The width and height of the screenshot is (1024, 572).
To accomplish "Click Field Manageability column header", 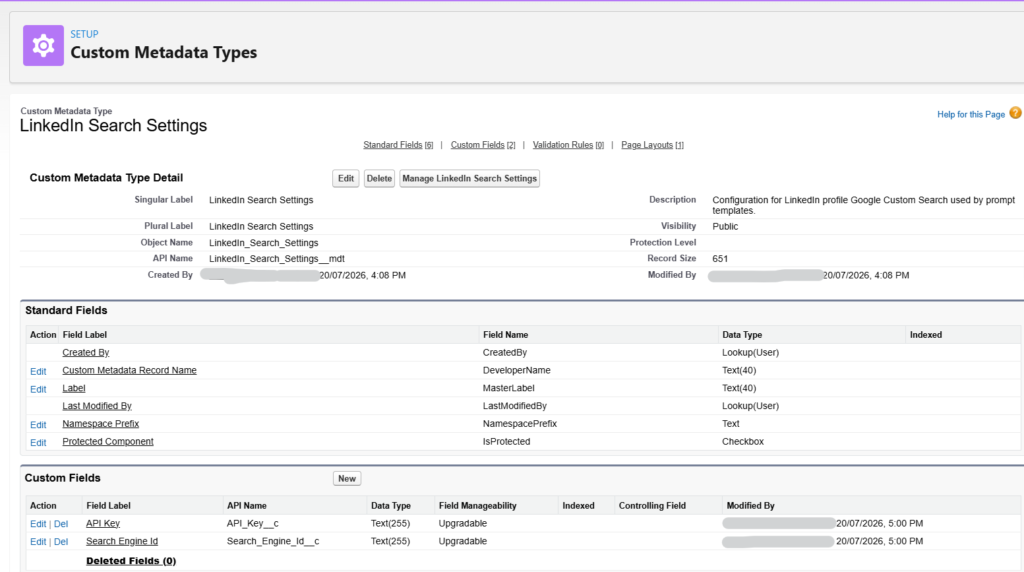I will [477, 506].
